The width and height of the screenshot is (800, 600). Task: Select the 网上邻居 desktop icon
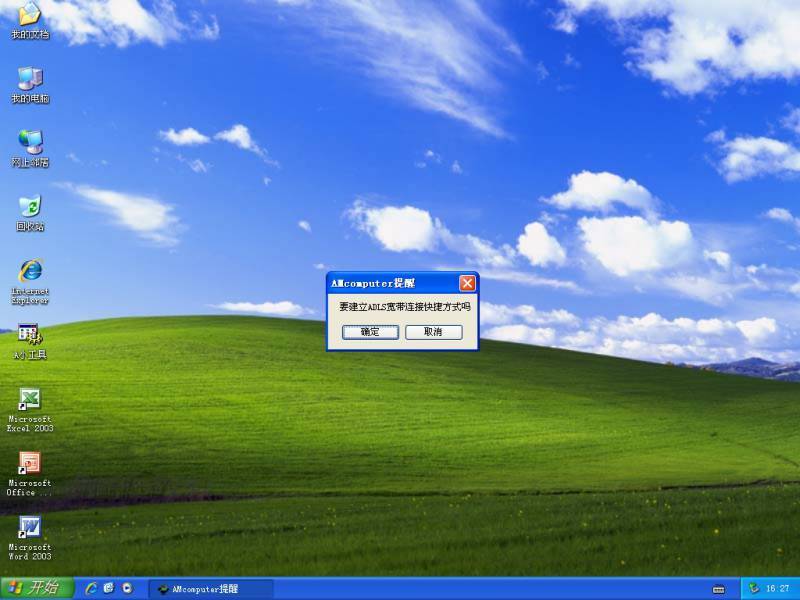30,149
